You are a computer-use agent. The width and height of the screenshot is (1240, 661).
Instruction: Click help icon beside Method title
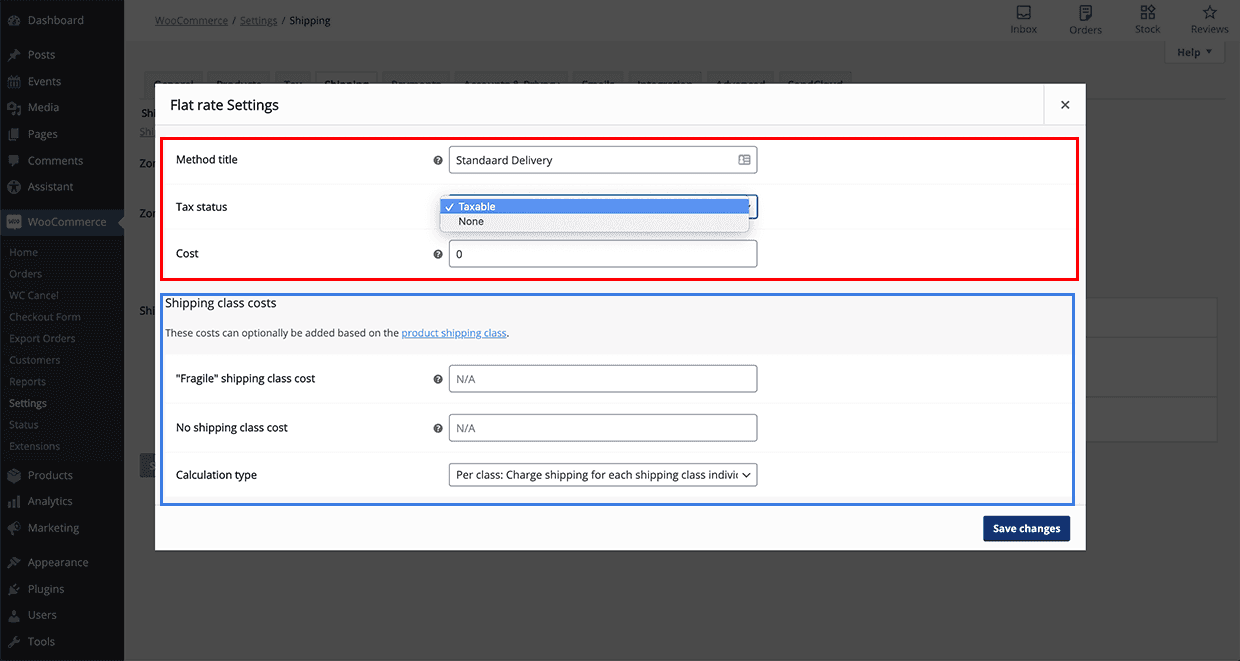coord(438,160)
